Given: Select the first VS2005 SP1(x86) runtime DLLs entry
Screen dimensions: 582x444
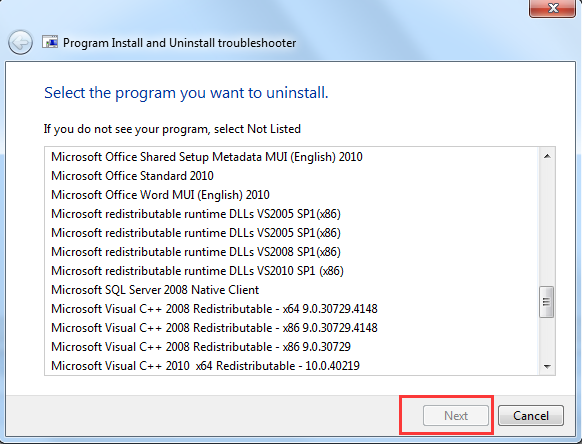Looking at the screenshot, I should tap(196, 214).
